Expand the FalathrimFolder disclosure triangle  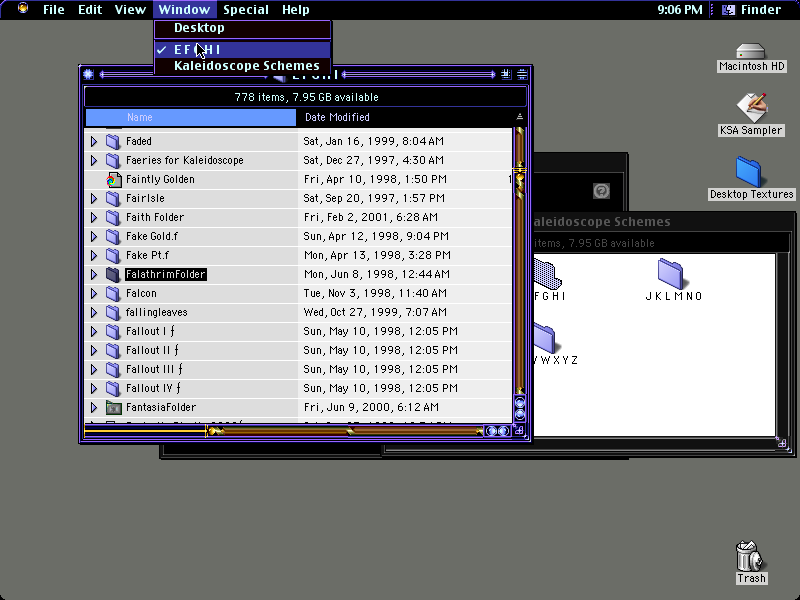click(94, 274)
